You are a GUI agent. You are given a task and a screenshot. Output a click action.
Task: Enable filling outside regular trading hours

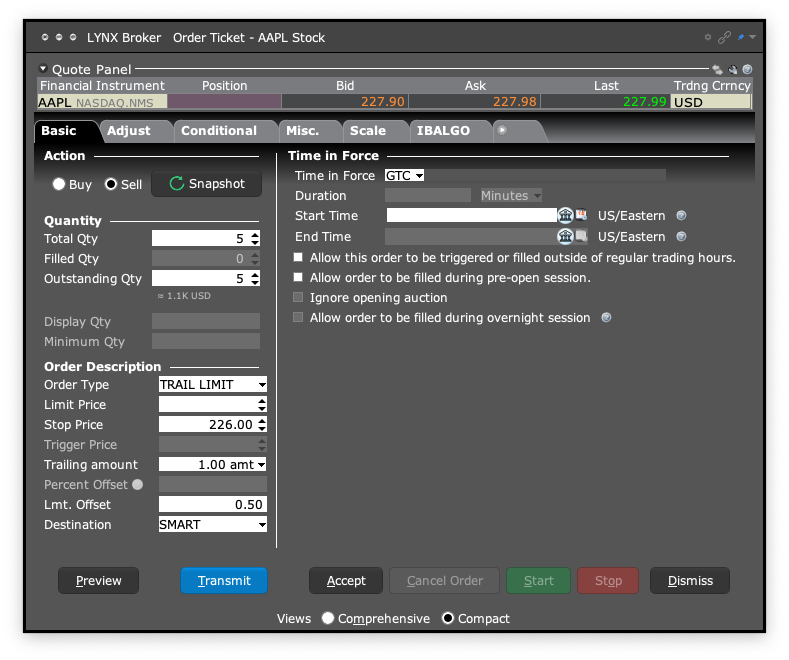point(298,258)
